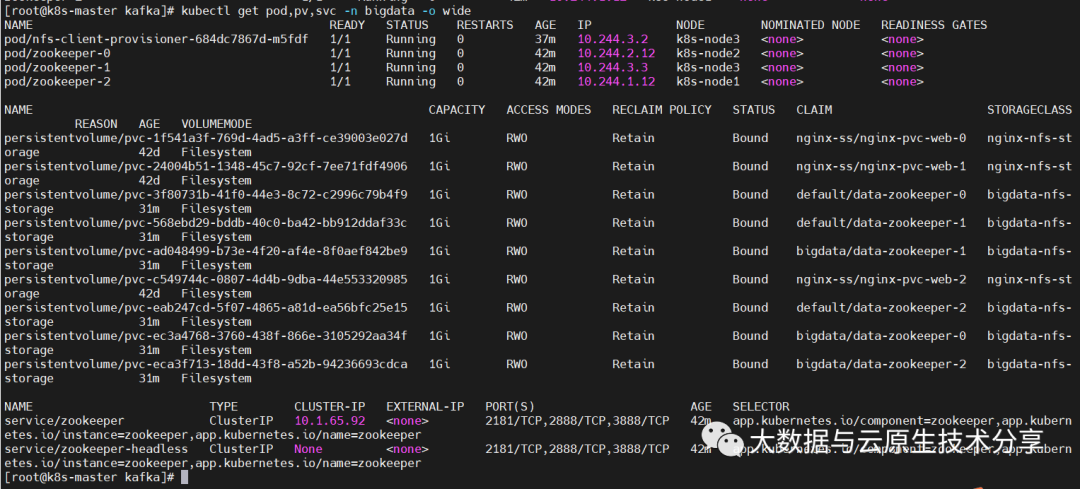Click claim nginx-ss/nginx-pvc-web-0

[881, 138]
